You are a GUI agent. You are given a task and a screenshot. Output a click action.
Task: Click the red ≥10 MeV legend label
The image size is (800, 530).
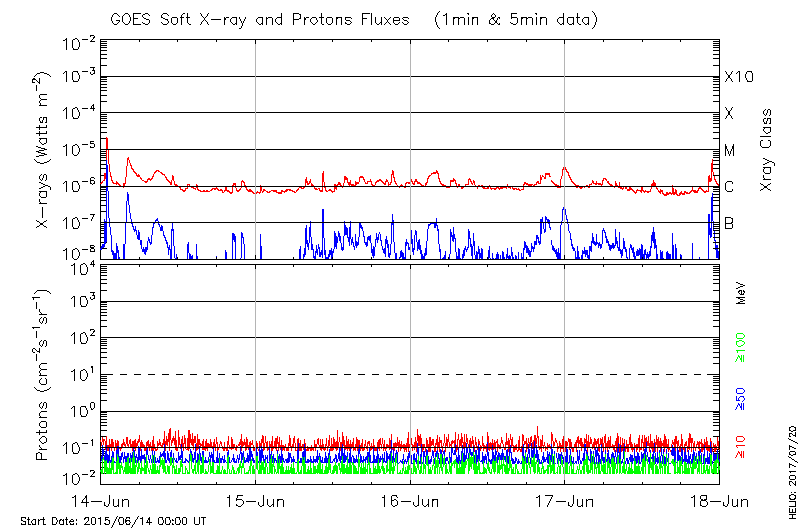[741, 443]
